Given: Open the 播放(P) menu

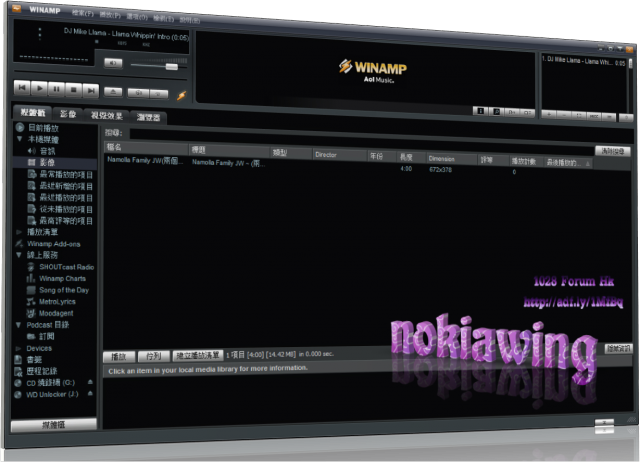Looking at the screenshot, I should (x=110, y=15).
